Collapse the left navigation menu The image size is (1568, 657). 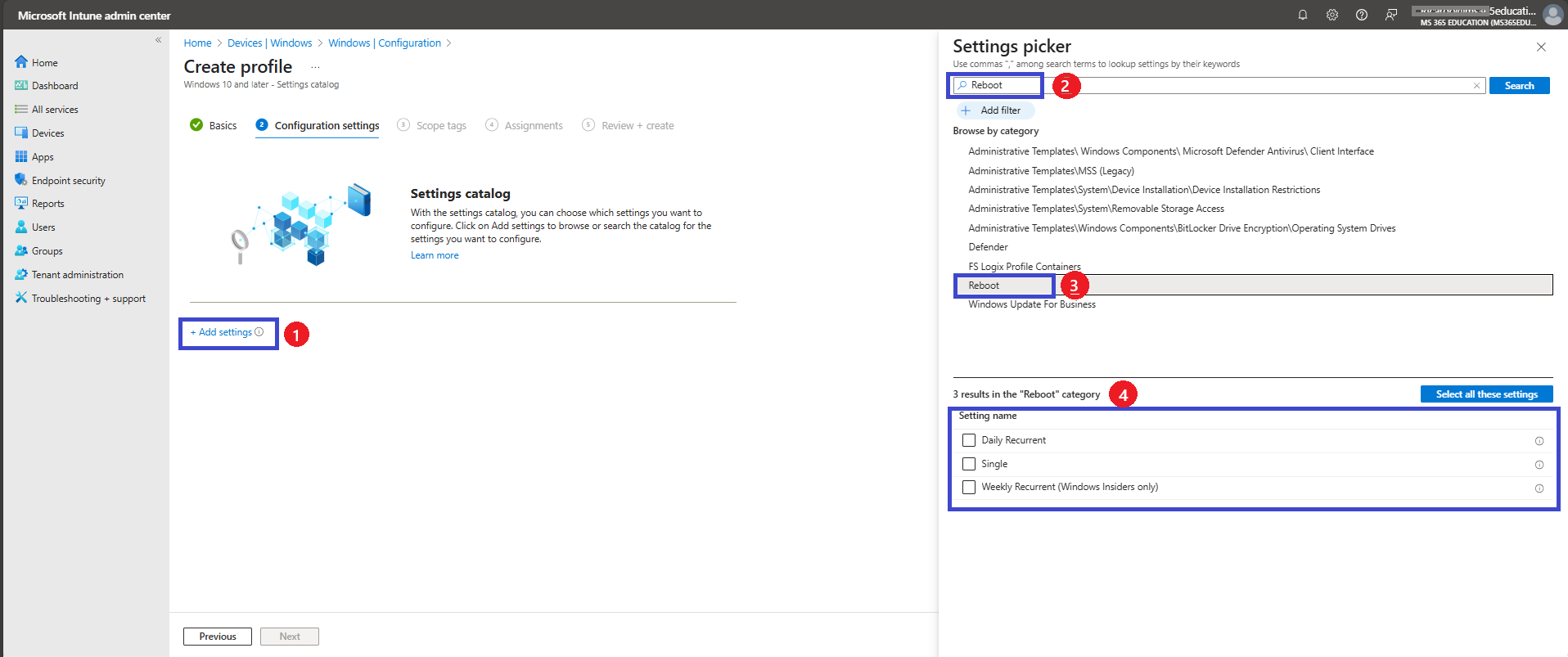(x=158, y=40)
